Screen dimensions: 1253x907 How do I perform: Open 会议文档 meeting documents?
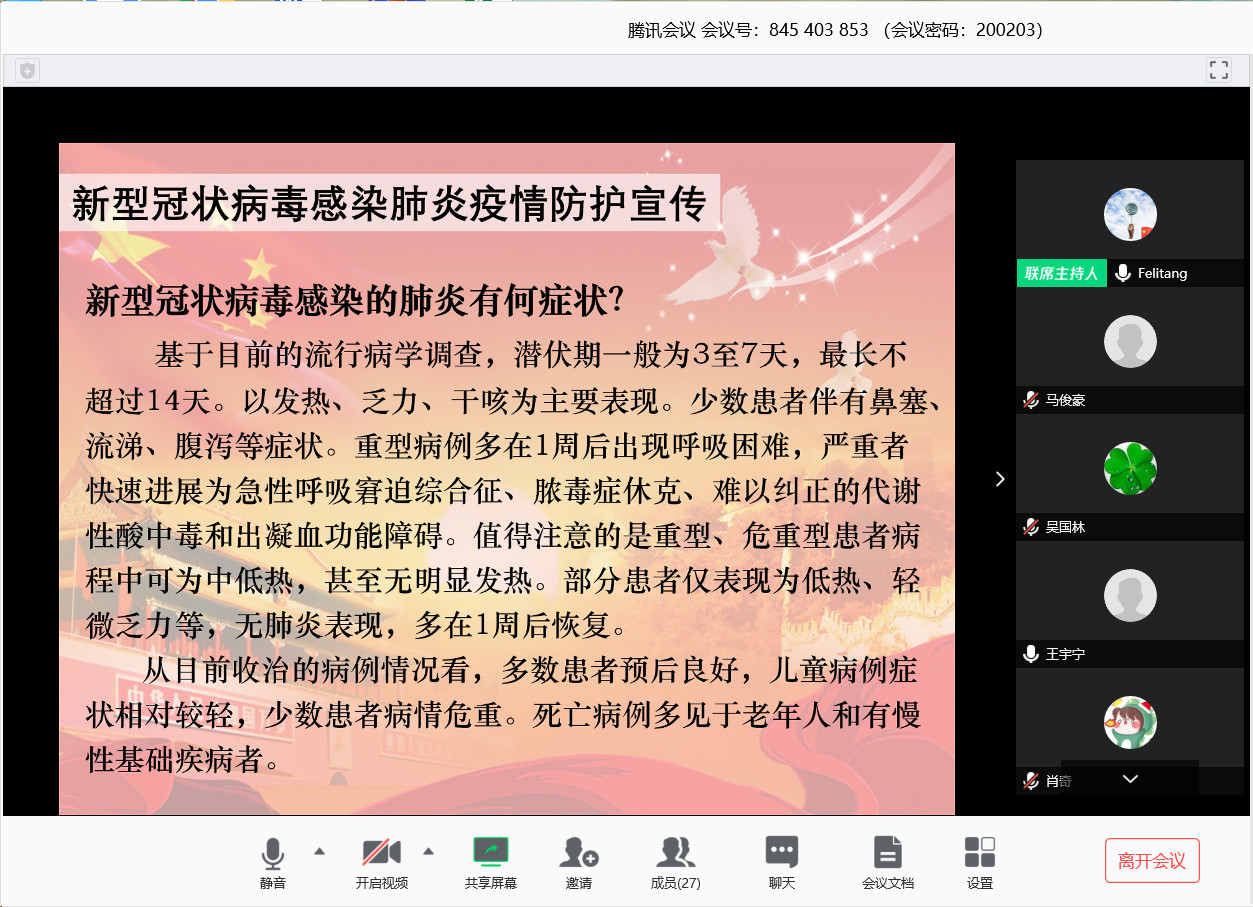pyautogui.click(x=887, y=852)
